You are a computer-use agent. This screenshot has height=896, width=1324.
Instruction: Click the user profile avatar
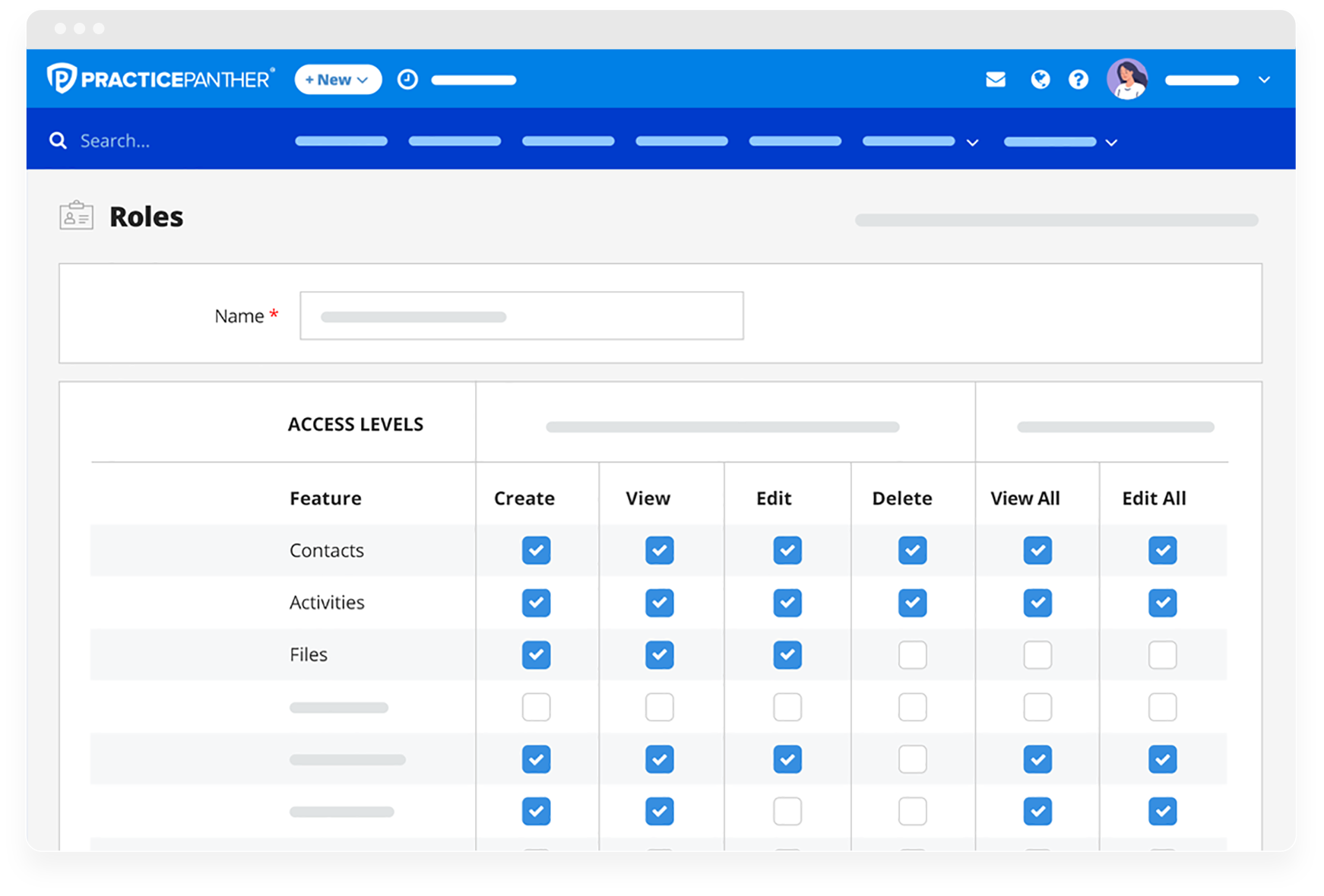click(1127, 78)
